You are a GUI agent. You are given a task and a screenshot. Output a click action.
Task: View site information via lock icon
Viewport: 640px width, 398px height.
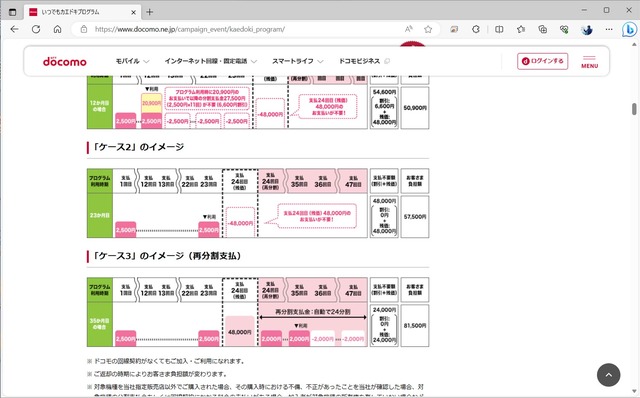[84, 29]
